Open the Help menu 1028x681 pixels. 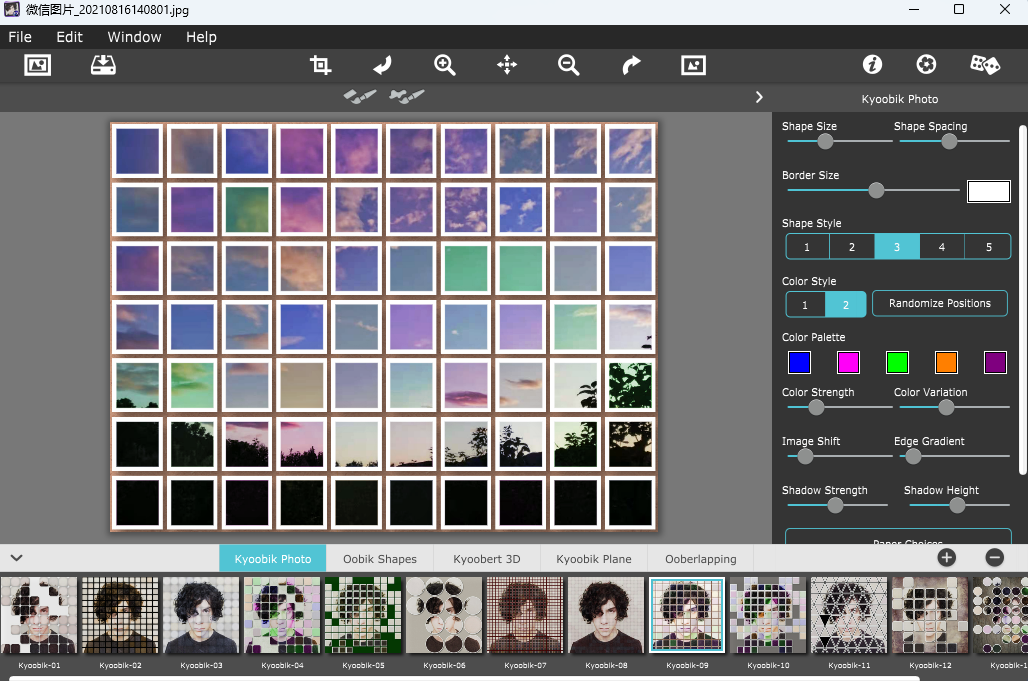201,37
